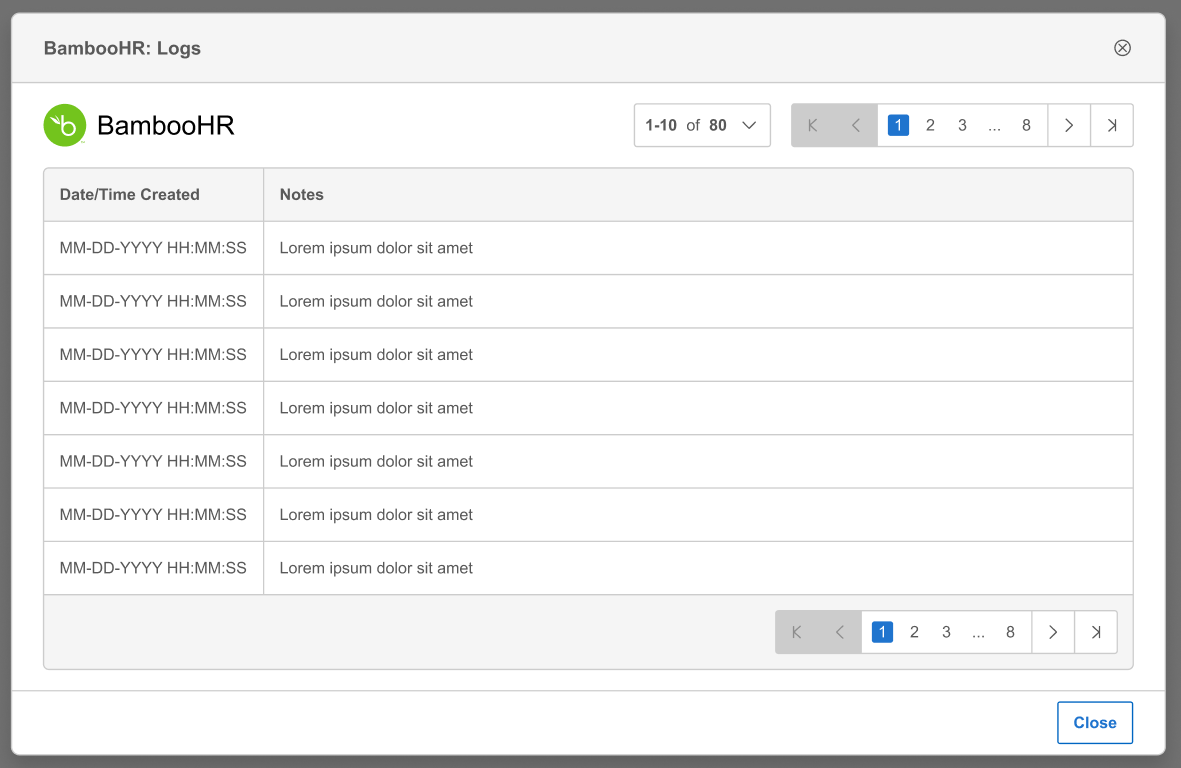Go to next page in top pagination

click(x=1069, y=125)
